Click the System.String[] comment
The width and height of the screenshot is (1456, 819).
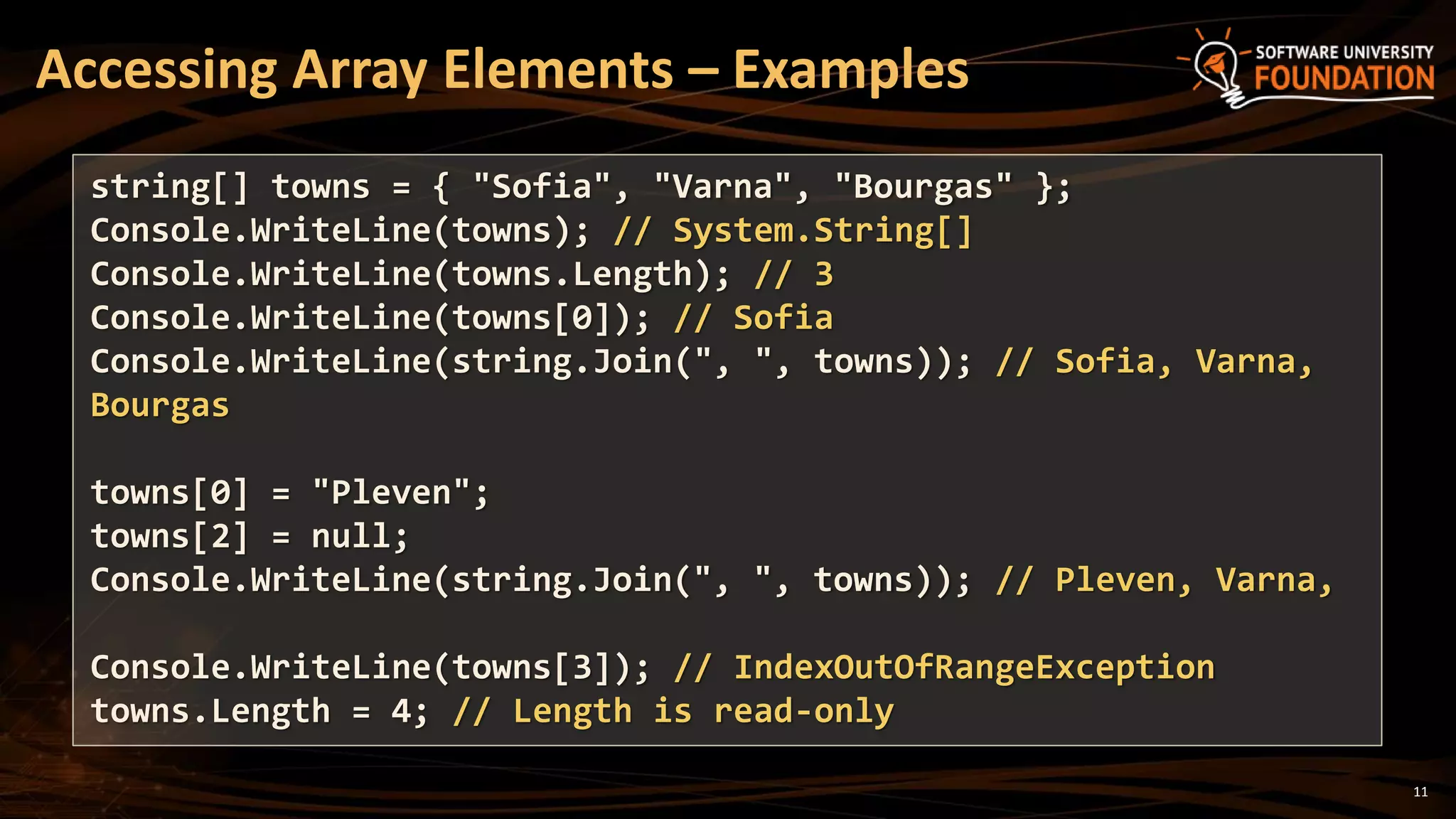pyautogui.click(x=793, y=231)
